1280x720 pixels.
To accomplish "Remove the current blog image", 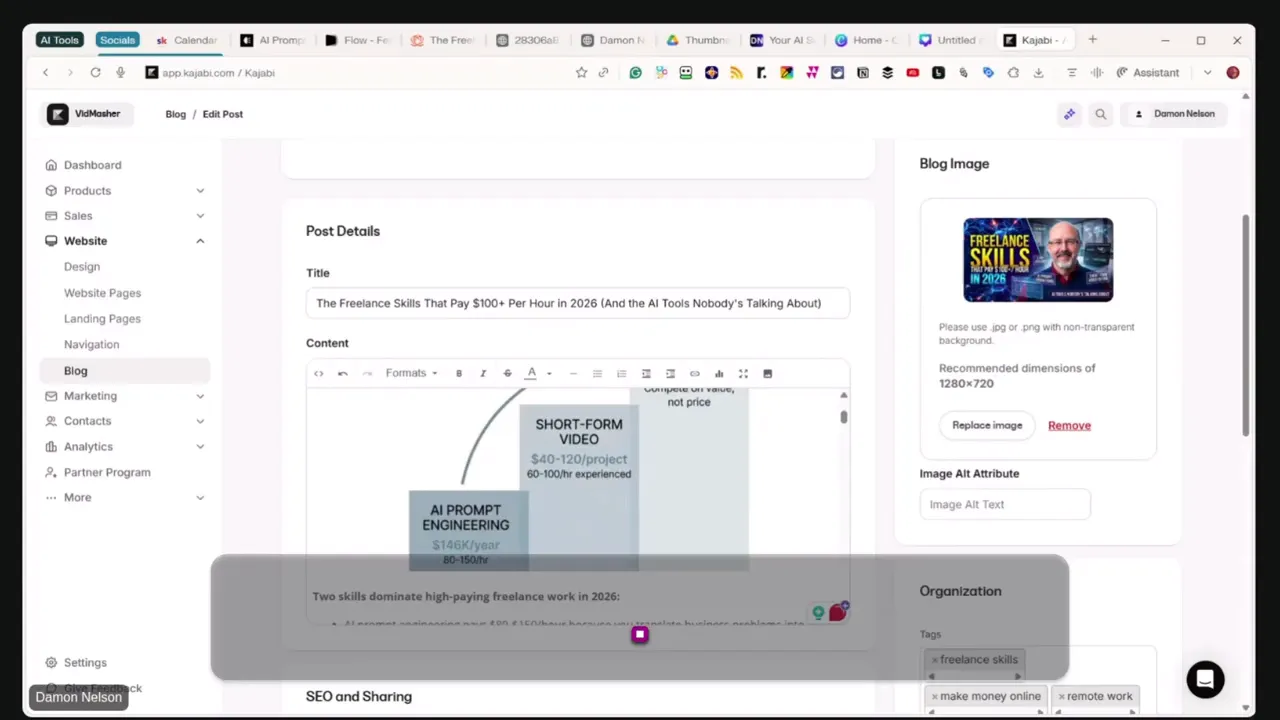I will pos(1069,425).
